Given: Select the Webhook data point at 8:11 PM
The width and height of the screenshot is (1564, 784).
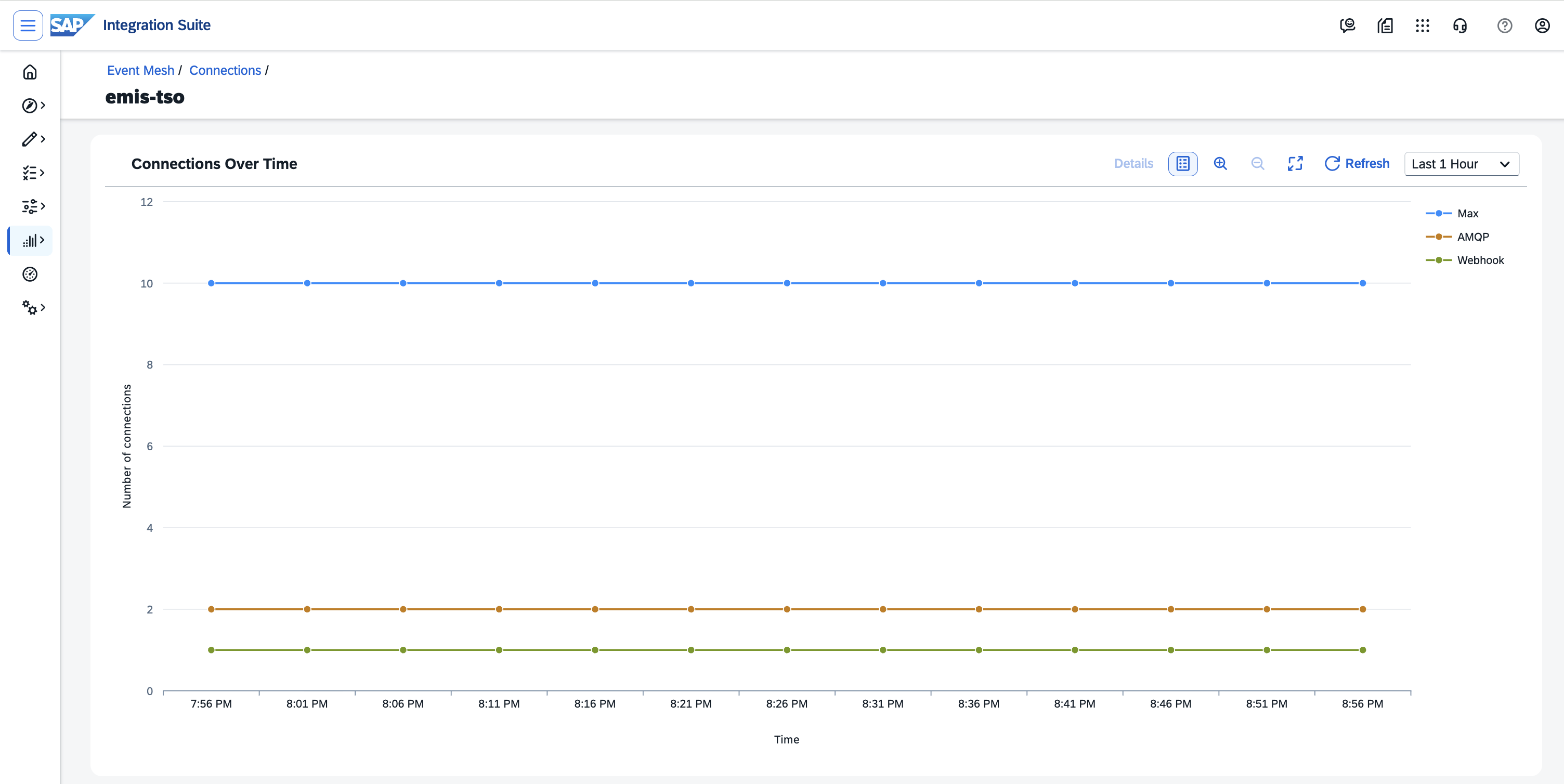Looking at the screenshot, I should pyautogui.click(x=499, y=650).
